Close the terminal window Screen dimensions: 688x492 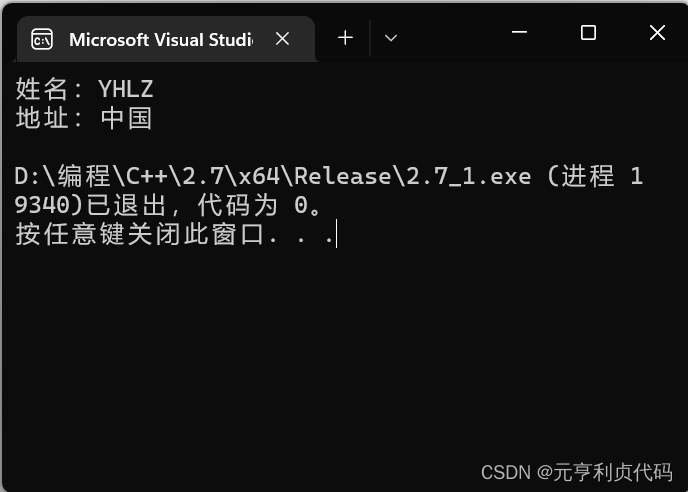[x=657, y=32]
